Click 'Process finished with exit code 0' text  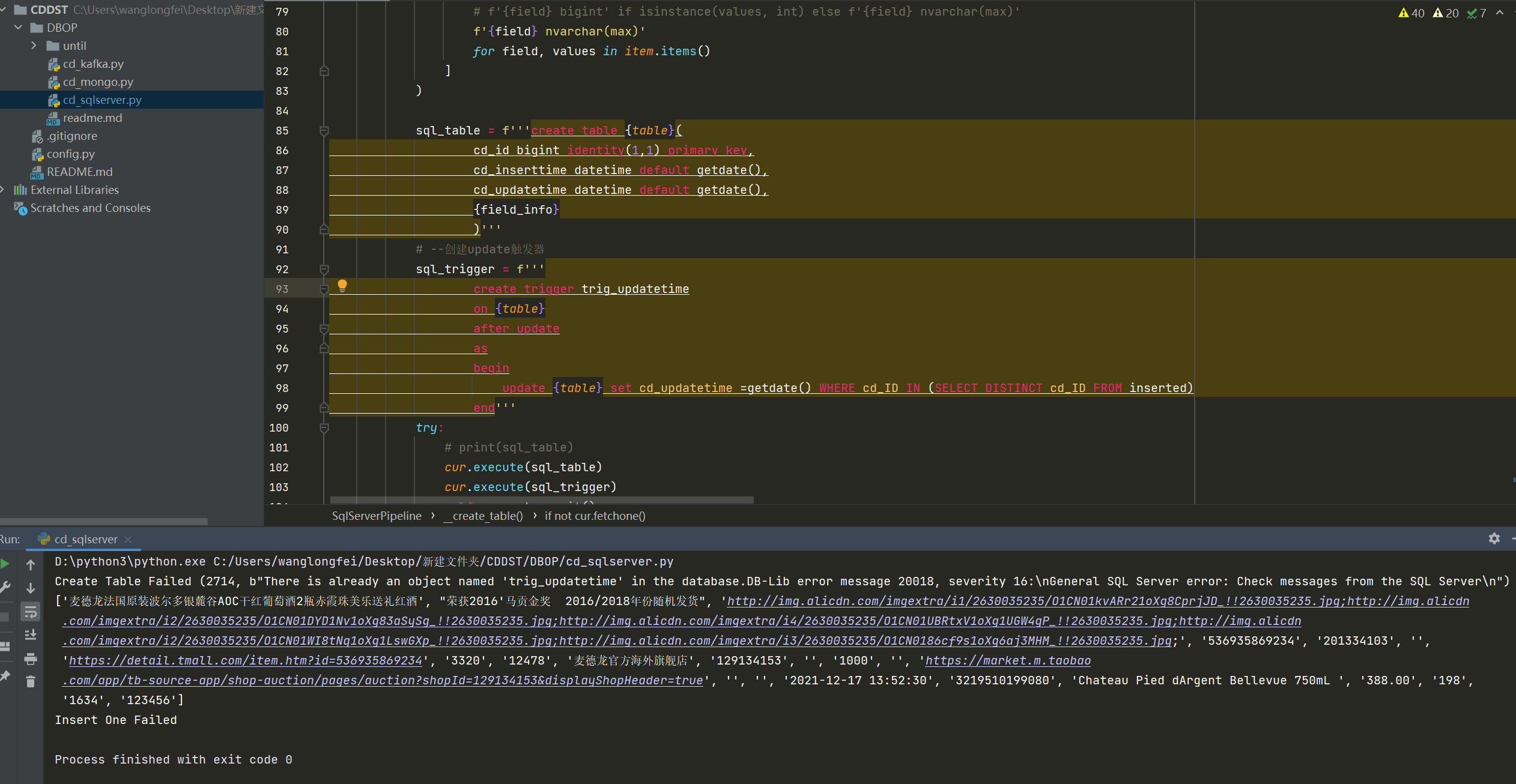[x=174, y=759]
